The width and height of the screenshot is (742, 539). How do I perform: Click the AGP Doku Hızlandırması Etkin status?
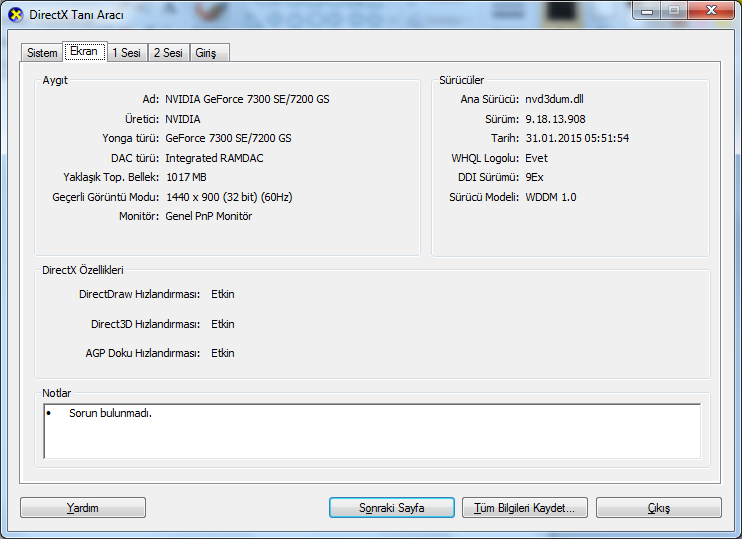(x=223, y=353)
